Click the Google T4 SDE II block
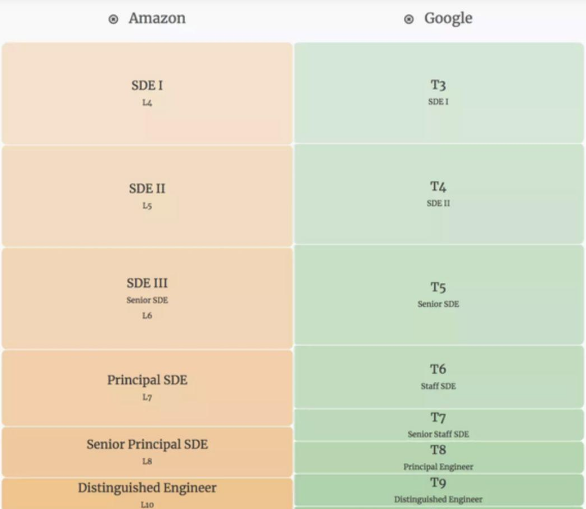This screenshot has width=586, height=509. point(439,194)
